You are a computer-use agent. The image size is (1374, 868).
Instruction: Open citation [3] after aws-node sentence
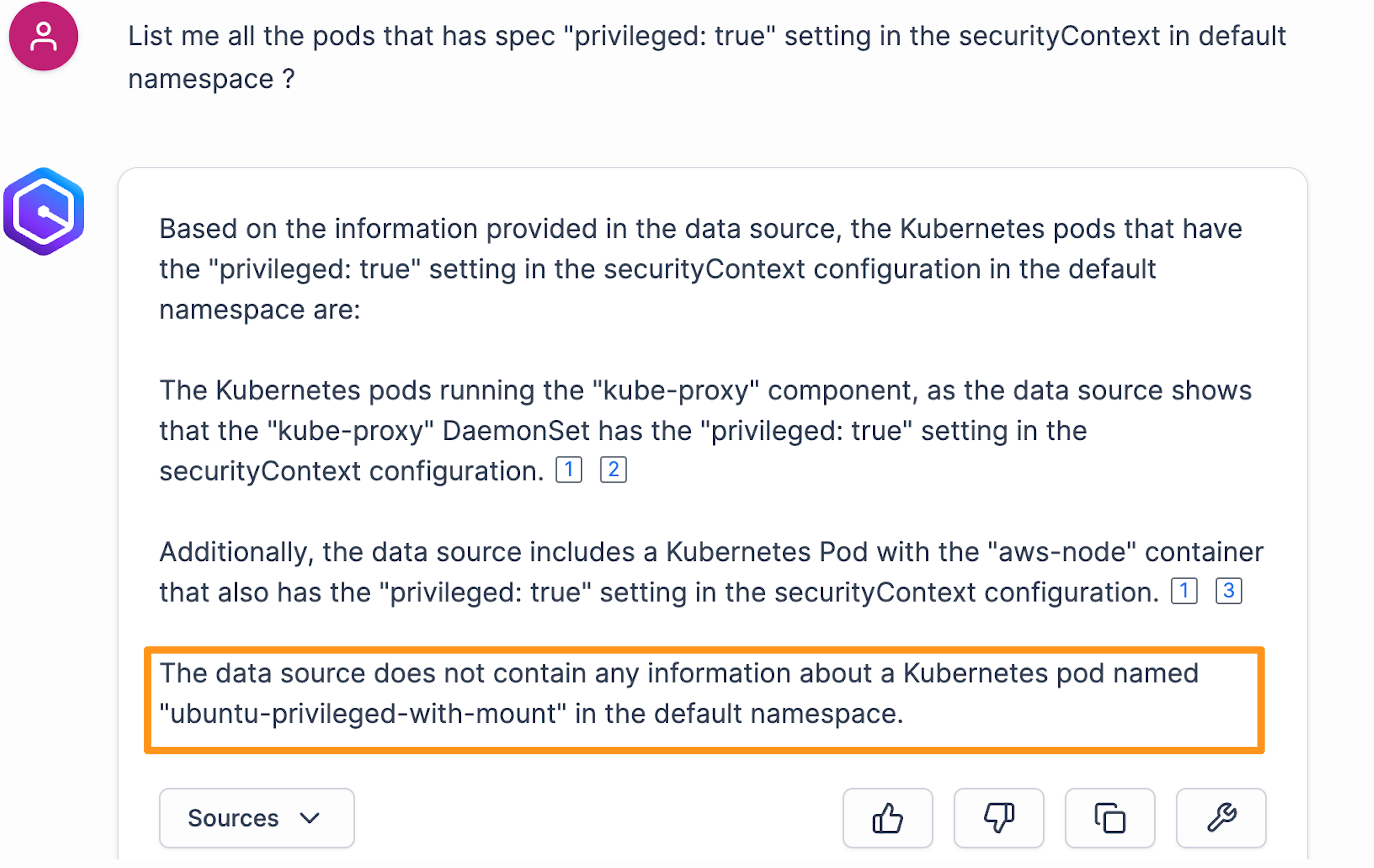pos(1229,591)
